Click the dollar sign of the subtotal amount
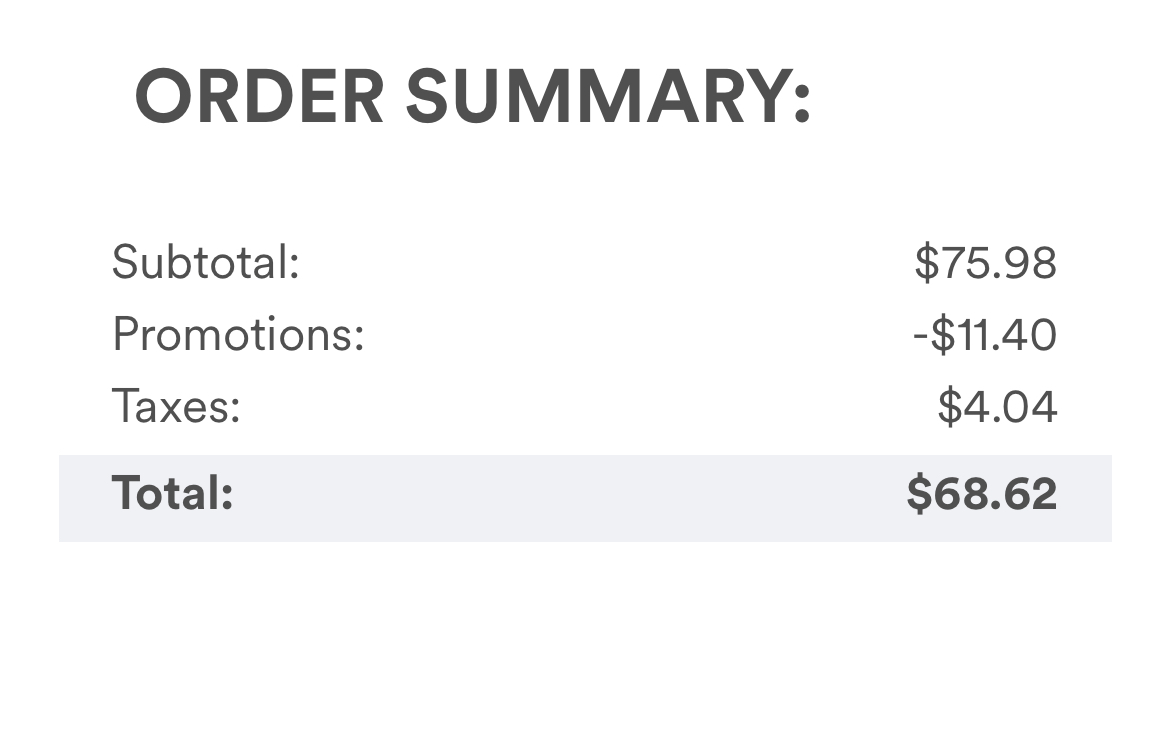 pyautogui.click(x=926, y=263)
